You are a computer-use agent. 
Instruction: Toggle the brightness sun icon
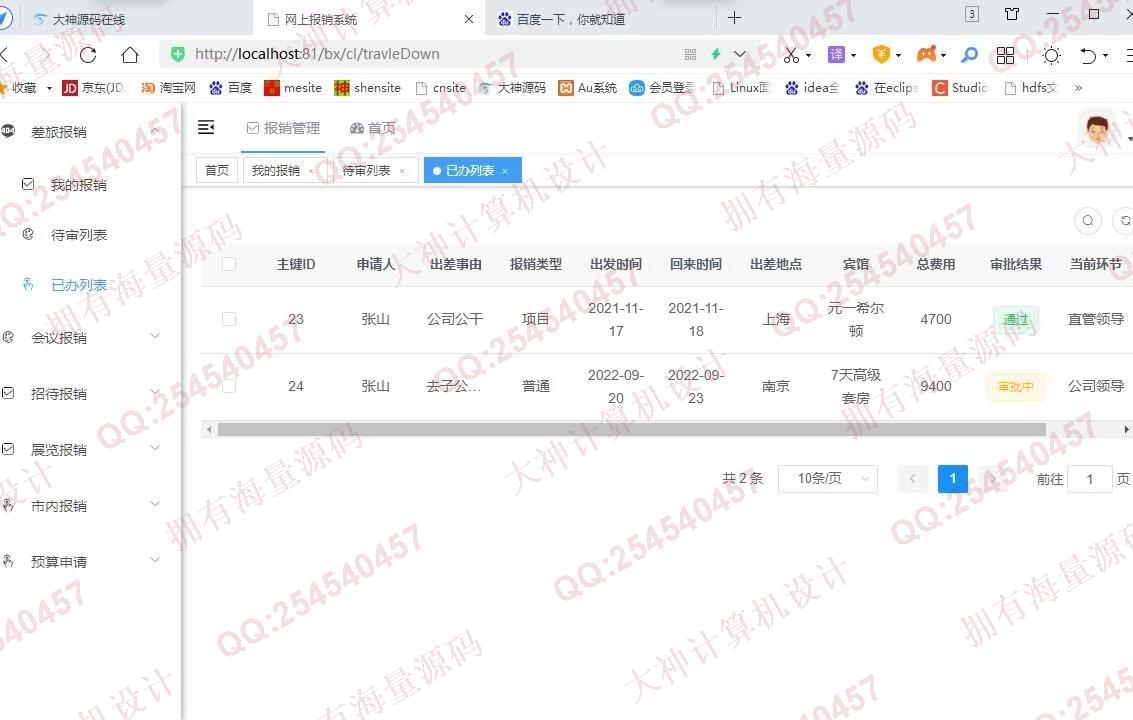click(1051, 55)
